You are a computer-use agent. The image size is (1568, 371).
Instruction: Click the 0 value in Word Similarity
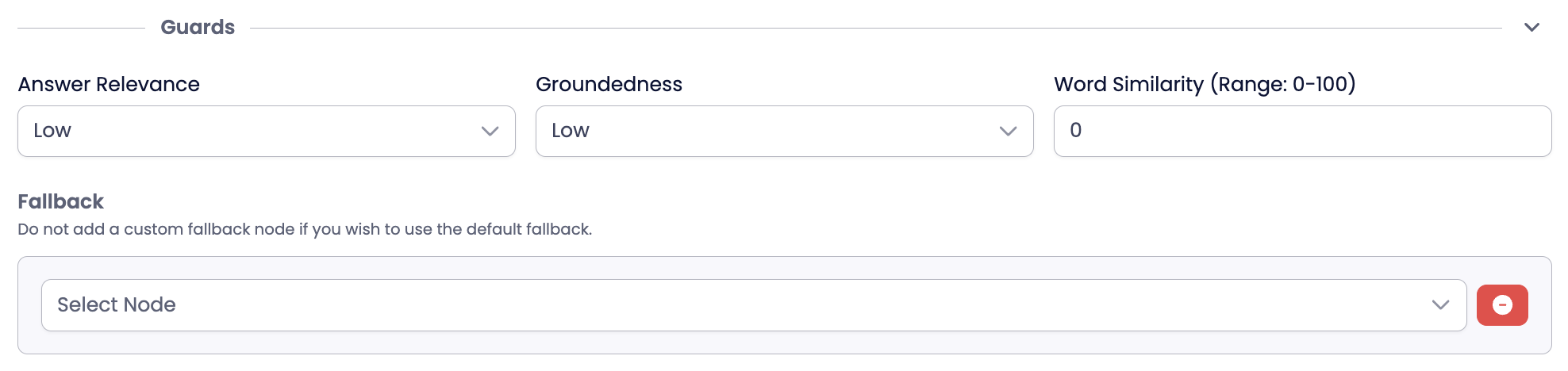pos(1076,131)
